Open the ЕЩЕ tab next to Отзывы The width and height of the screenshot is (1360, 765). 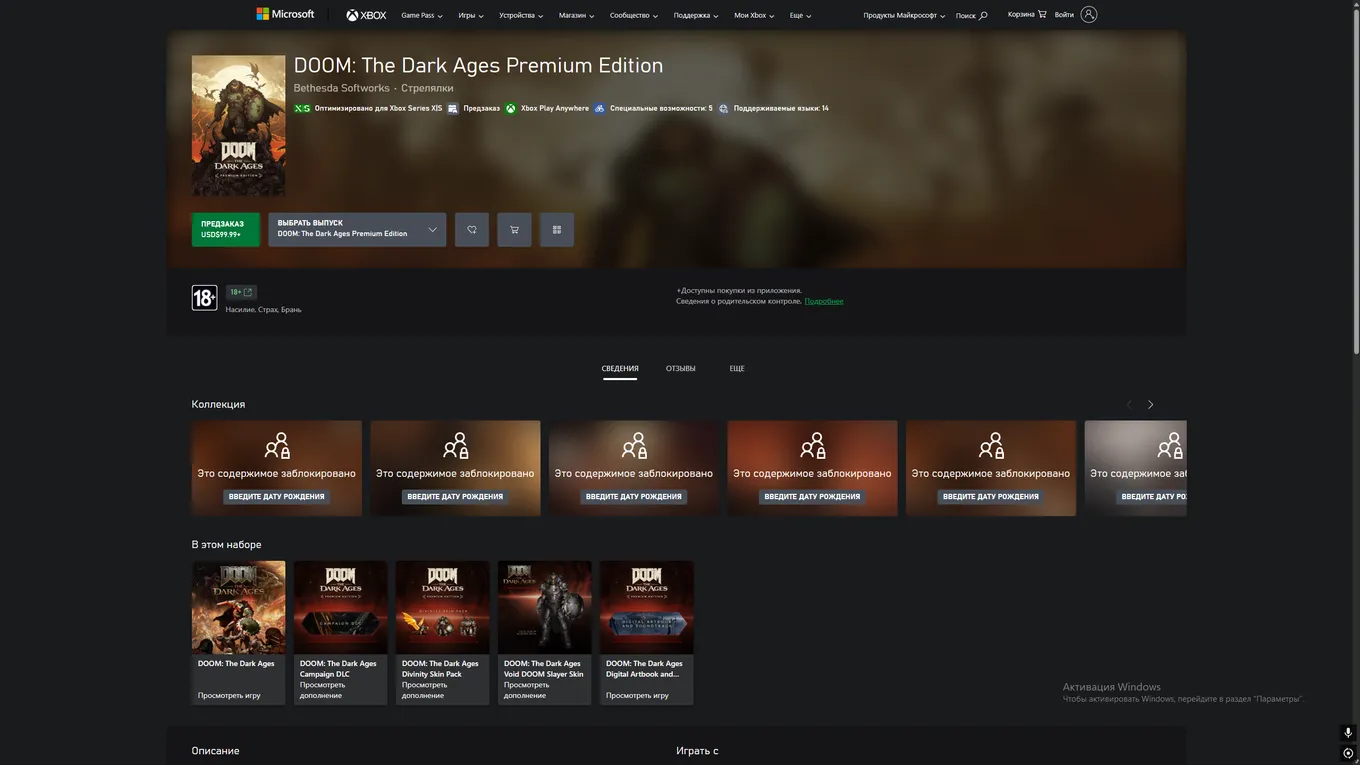click(x=737, y=369)
